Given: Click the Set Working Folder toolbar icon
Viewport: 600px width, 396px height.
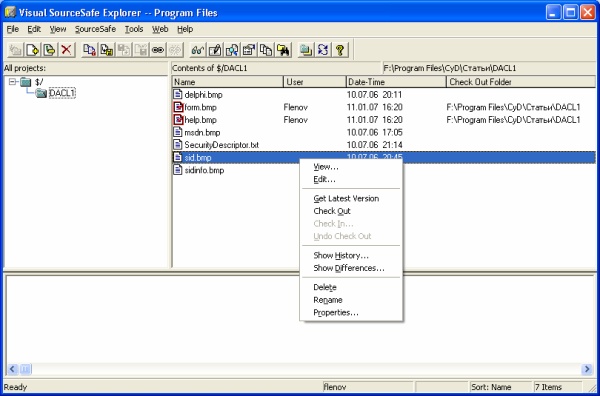Looking at the screenshot, I should tap(306, 50).
